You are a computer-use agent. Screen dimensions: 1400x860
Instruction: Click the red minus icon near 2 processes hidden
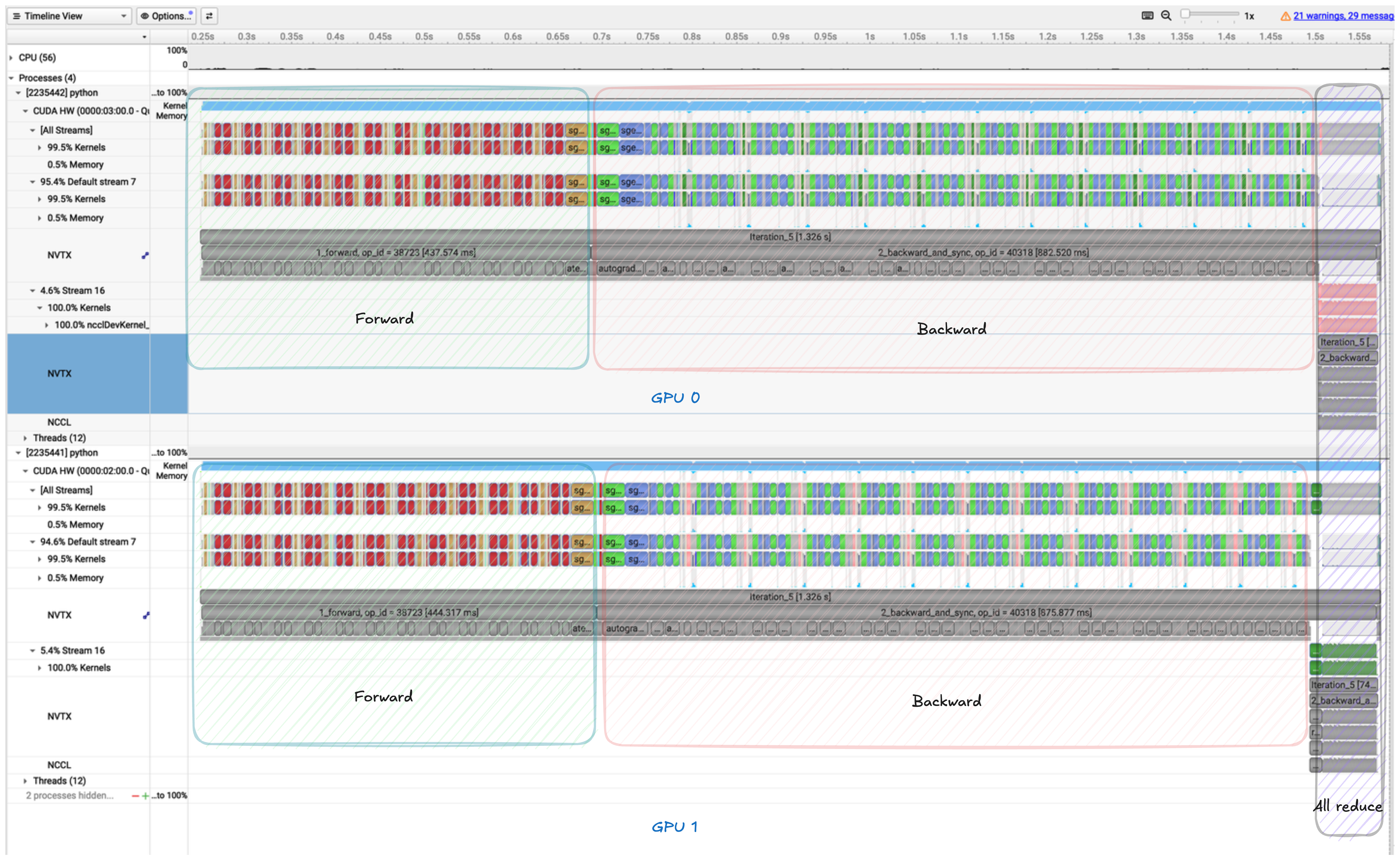pos(136,796)
